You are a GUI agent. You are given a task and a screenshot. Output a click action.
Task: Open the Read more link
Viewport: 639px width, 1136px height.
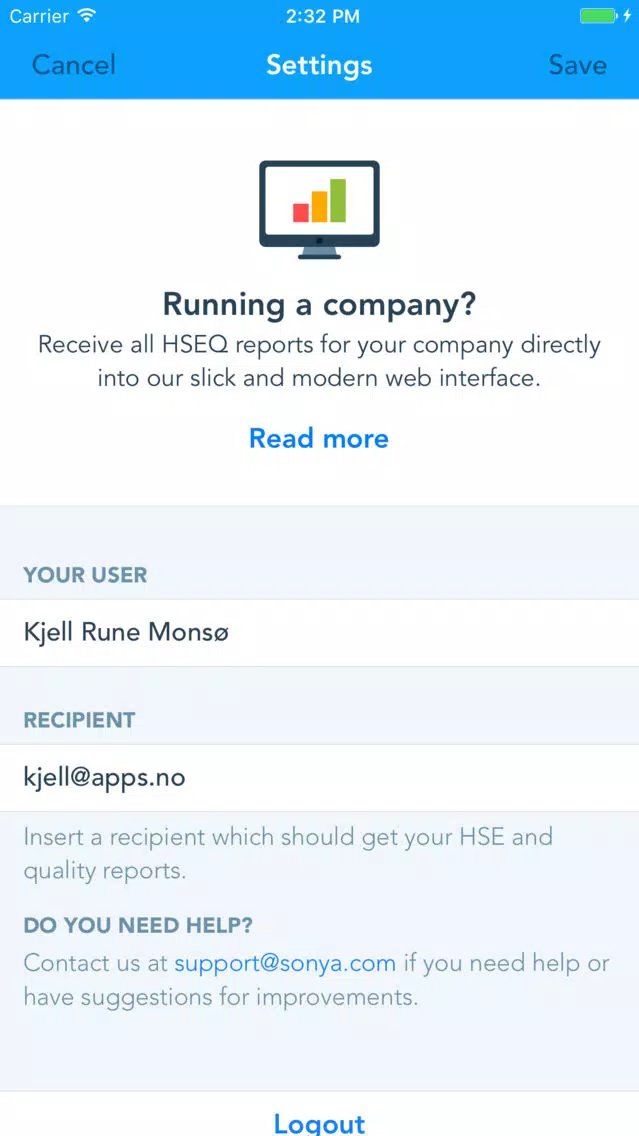point(319,438)
